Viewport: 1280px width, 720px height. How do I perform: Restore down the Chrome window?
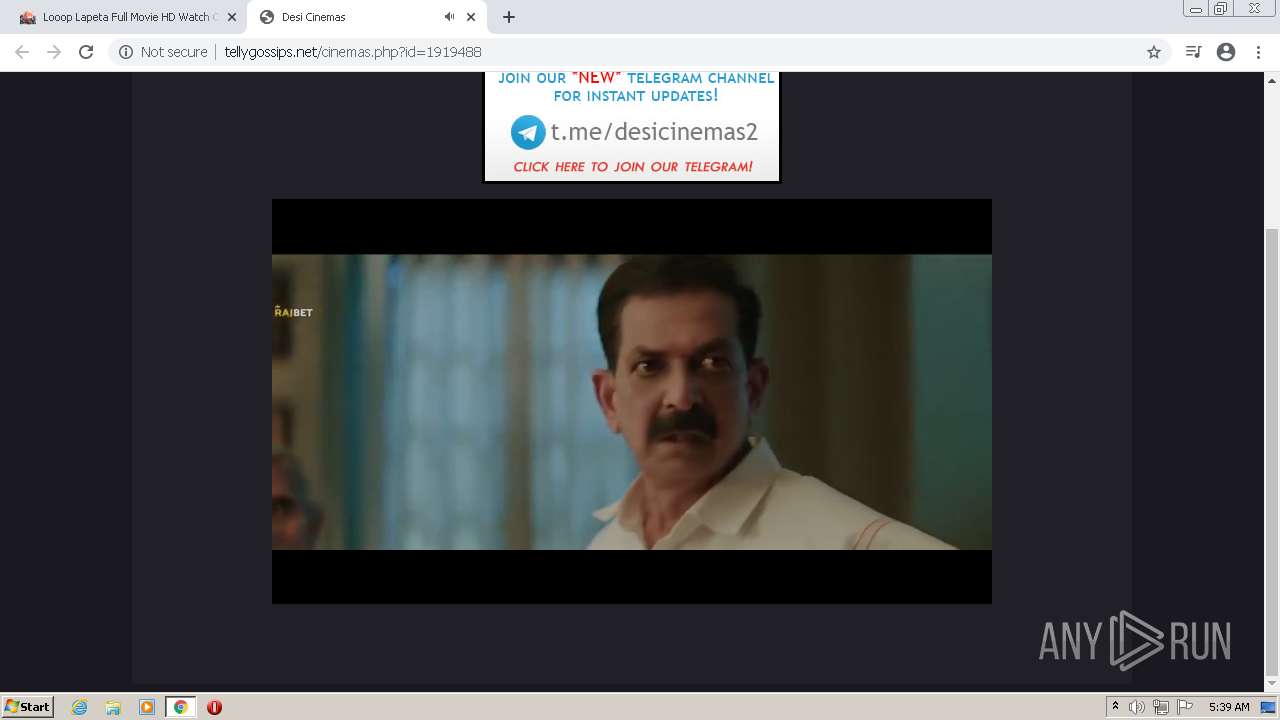pos(1221,9)
